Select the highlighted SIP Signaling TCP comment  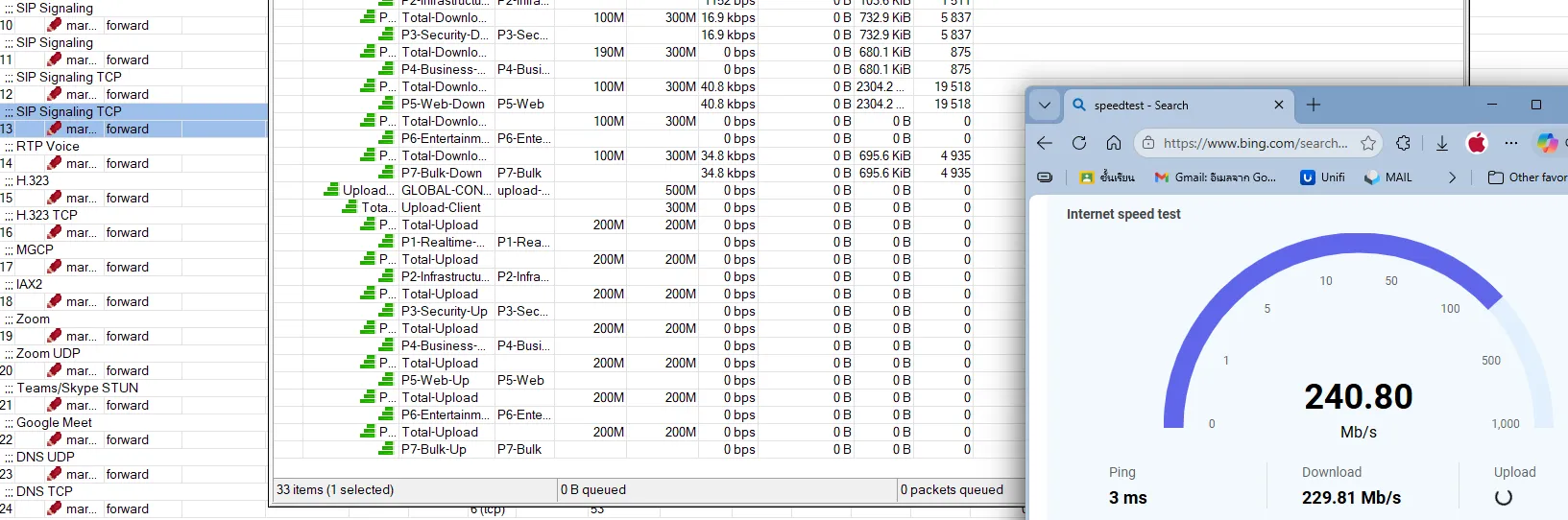click(133, 111)
